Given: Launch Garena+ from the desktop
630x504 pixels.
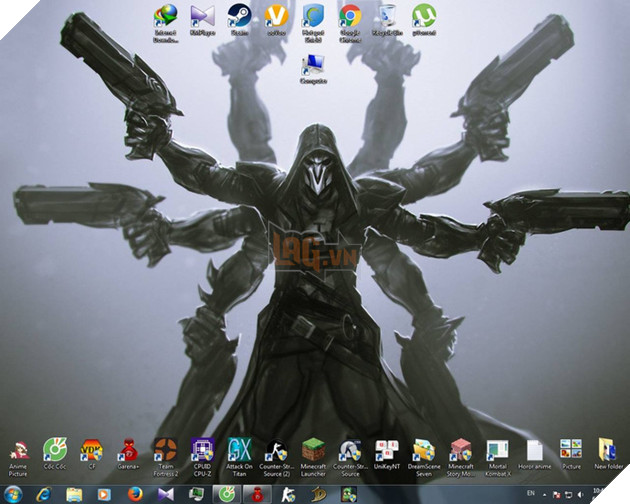Looking at the screenshot, I should point(129,455).
